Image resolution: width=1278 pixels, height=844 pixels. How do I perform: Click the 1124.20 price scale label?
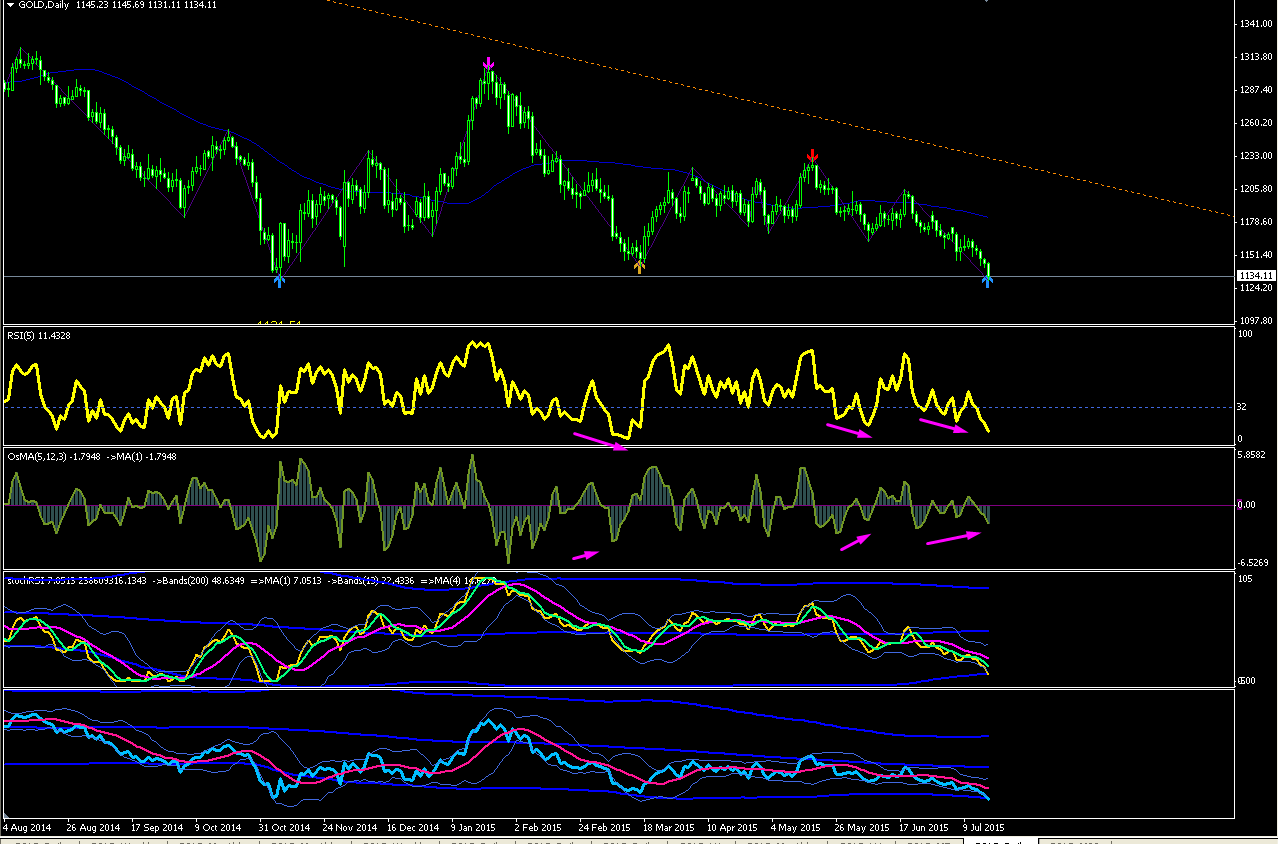(1255, 288)
